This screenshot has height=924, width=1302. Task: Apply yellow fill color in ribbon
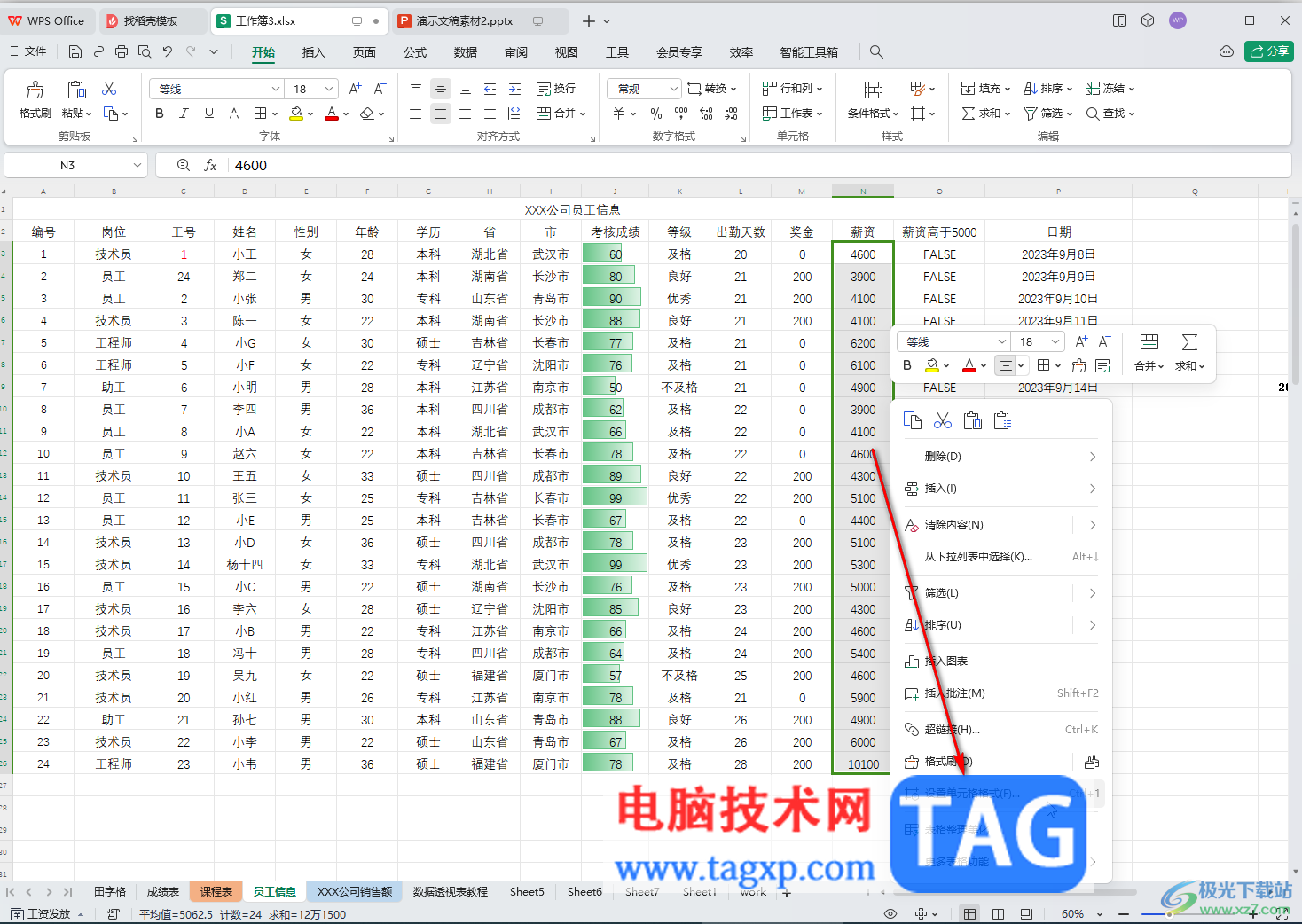tap(296, 114)
